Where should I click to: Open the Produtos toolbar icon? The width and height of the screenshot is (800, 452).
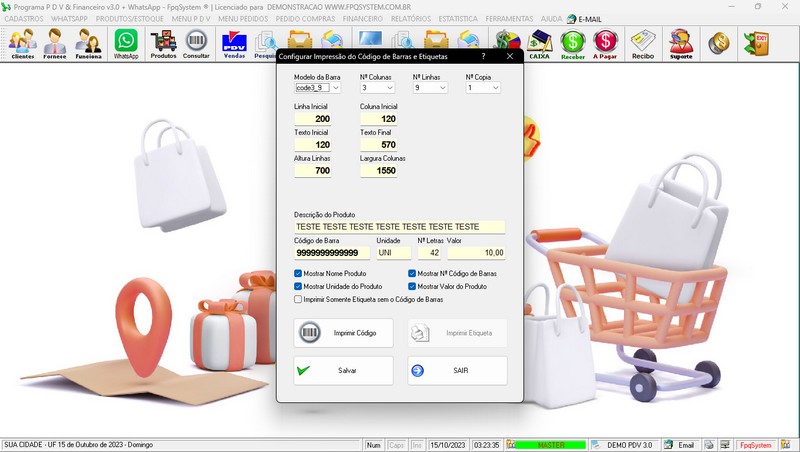[163, 43]
